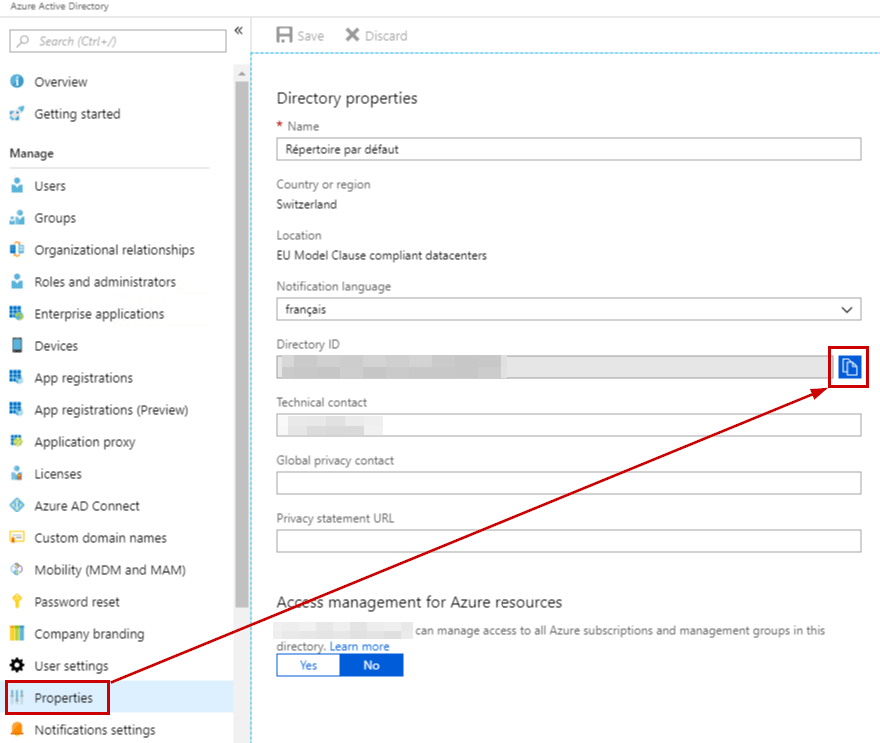
Task: Click the User settings gear icon
Action: (17, 665)
